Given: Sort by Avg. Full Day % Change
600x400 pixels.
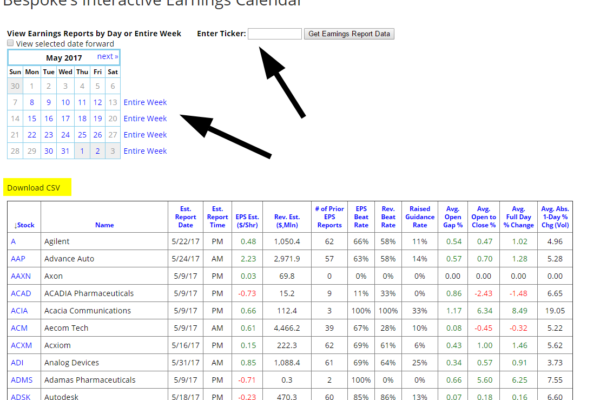Looking at the screenshot, I should tap(518, 217).
